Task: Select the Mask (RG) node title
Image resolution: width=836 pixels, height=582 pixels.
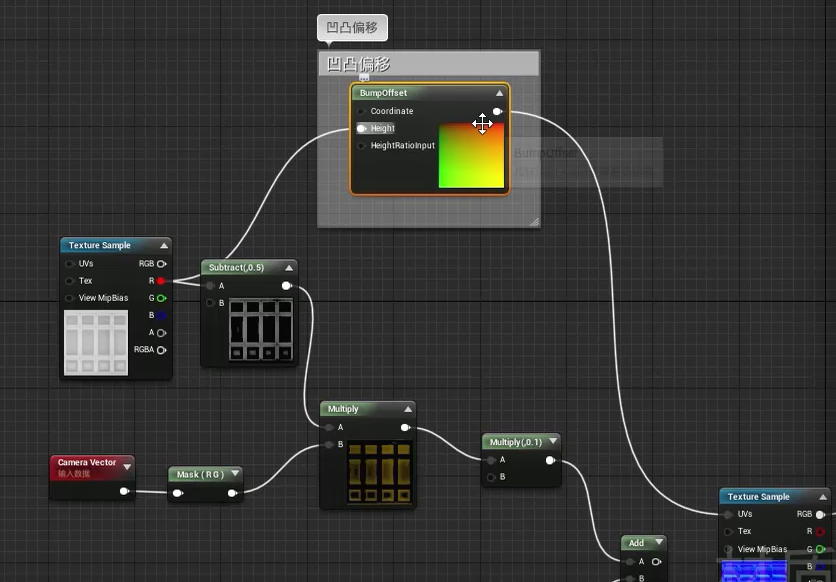Action: tap(200, 474)
